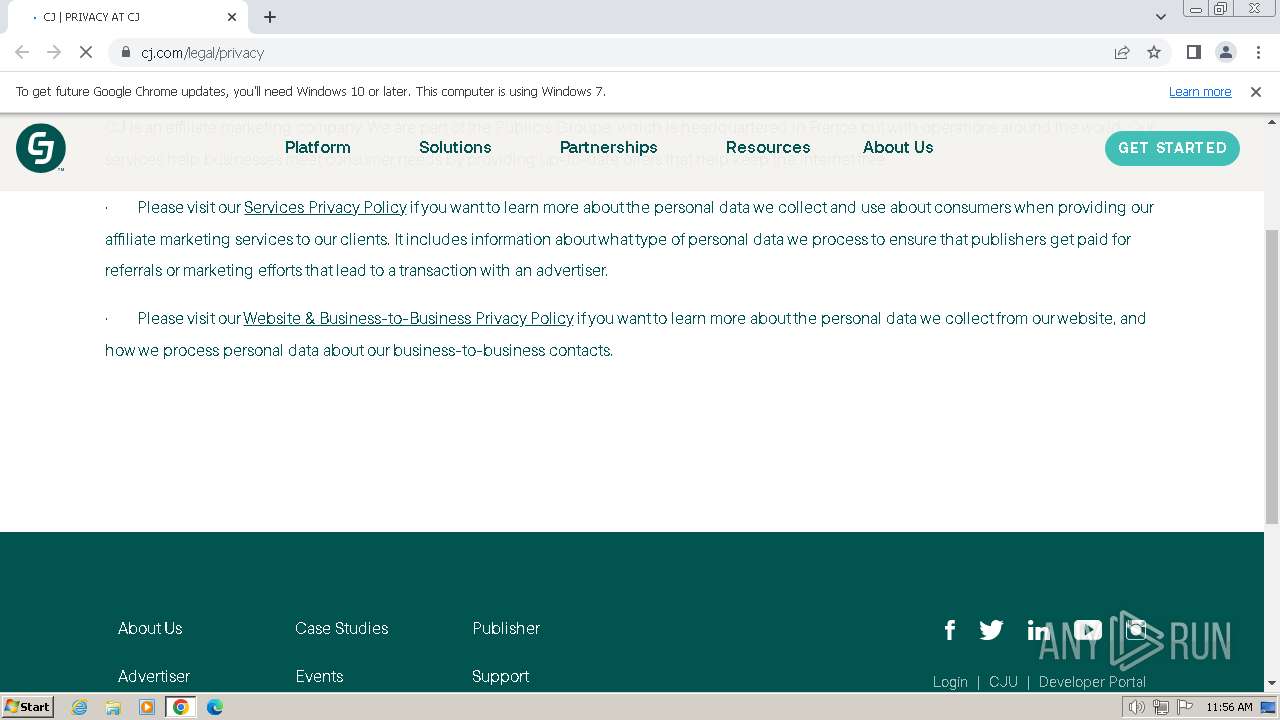This screenshot has height=720, width=1280.
Task: Open the footer Case Studies link
Action: coord(342,628)
